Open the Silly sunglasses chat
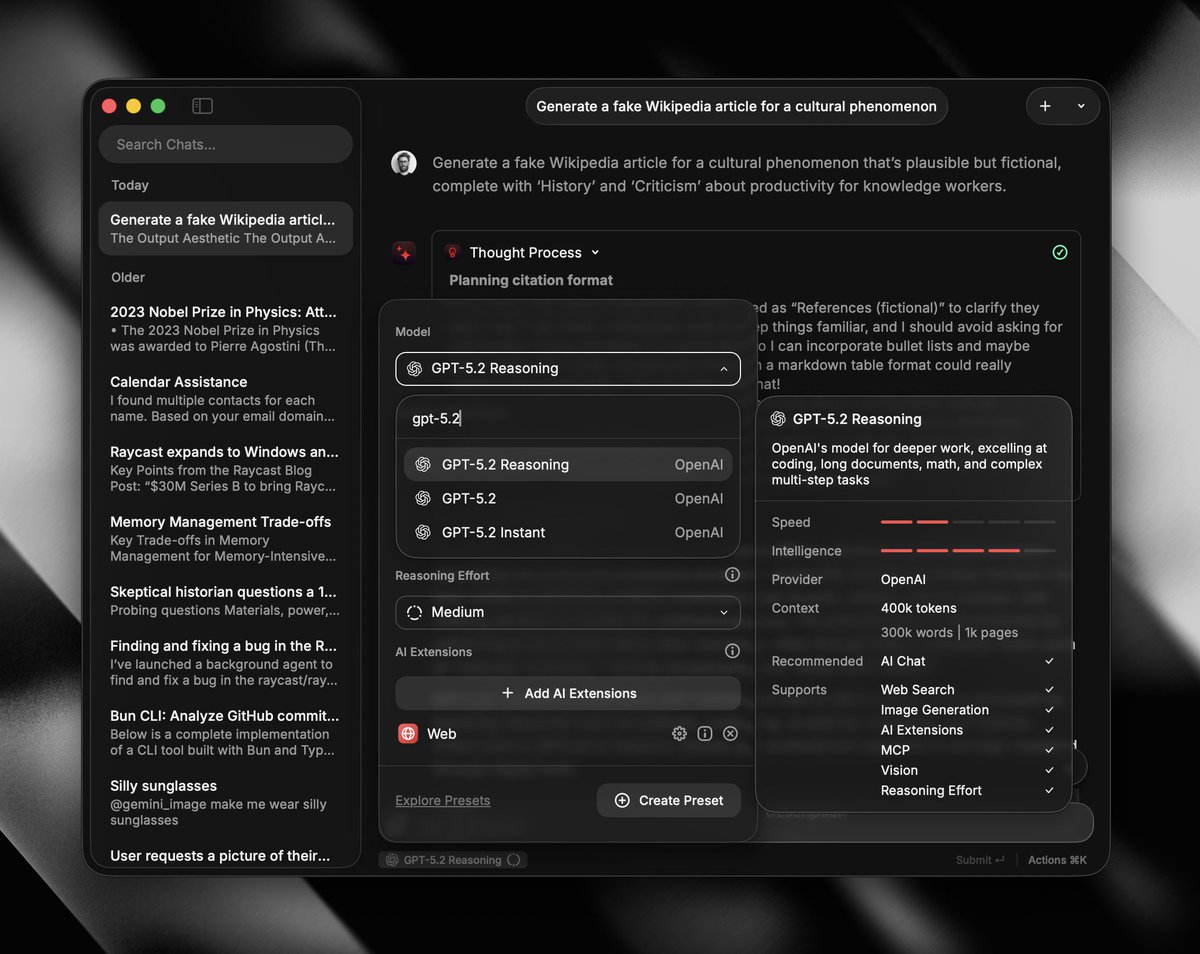Viewport: 1200px width, 954px height. pyautogui.click(x=226, y=803)
